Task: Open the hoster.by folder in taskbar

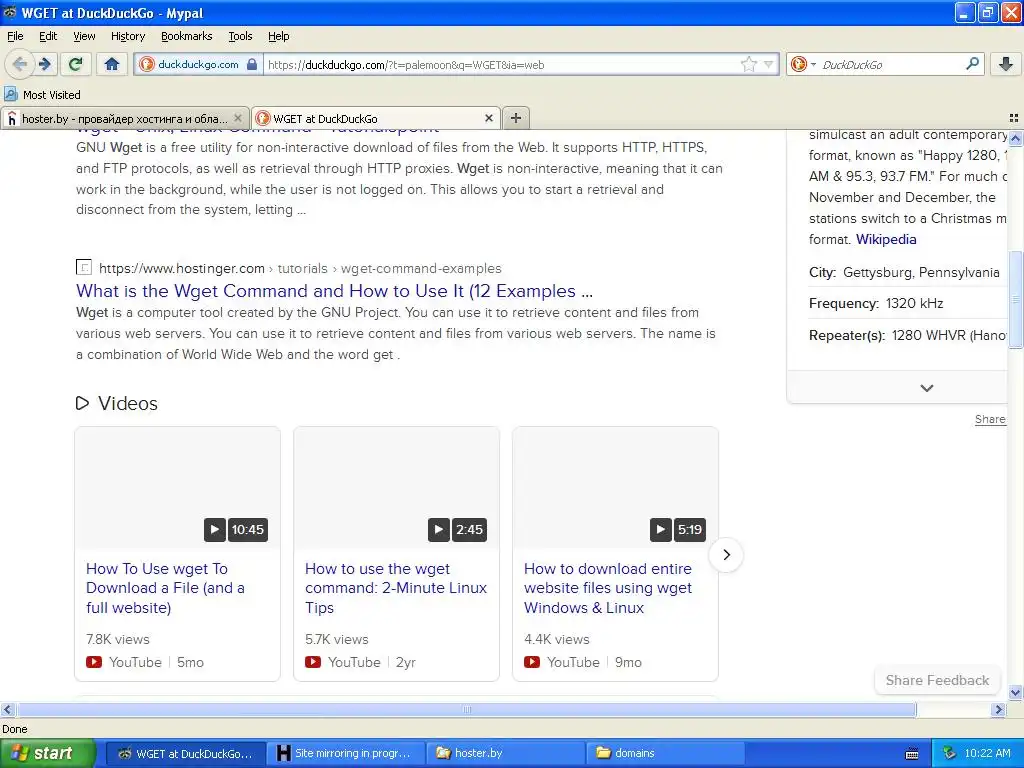Action: point(505,753)
